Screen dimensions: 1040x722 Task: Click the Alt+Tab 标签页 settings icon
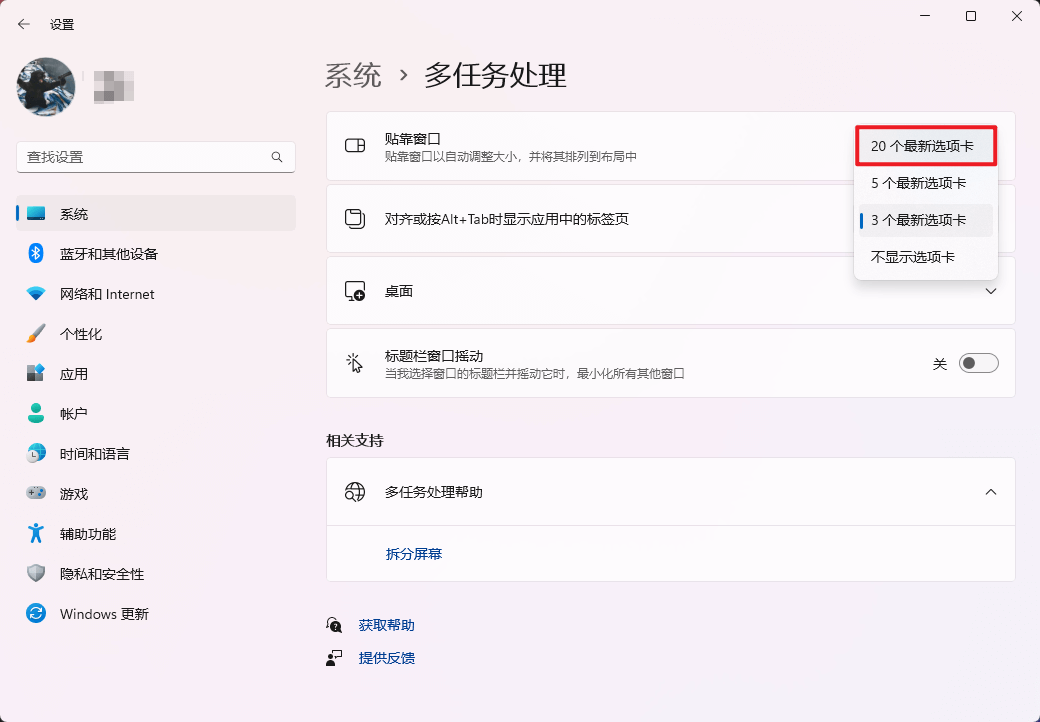(x=354, y=218)
